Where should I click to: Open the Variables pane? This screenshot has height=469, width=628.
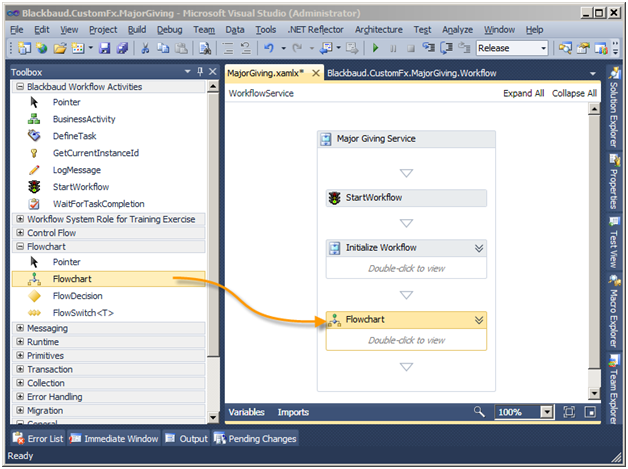pyautogui.click(x=247, y=412)
